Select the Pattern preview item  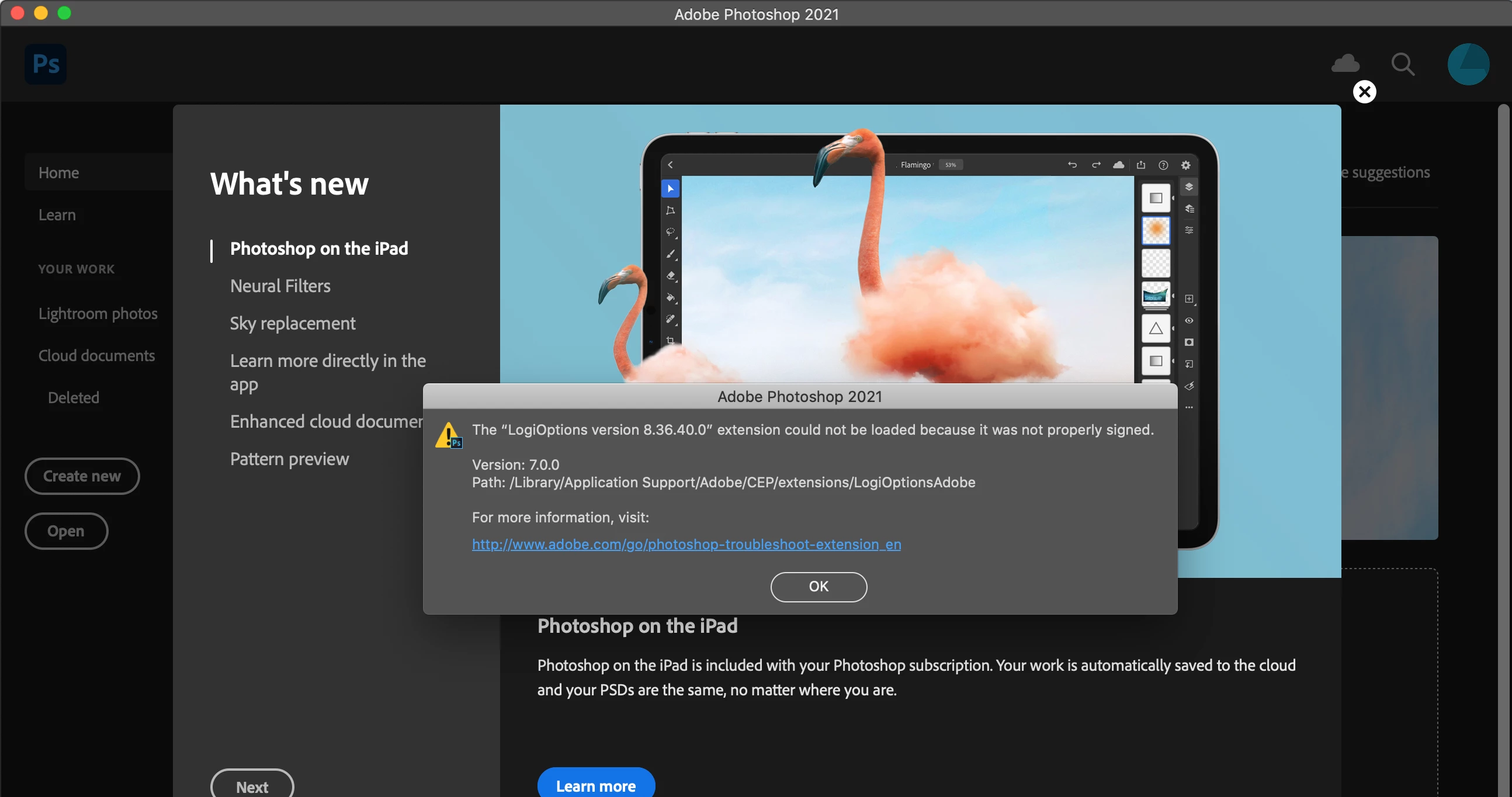pyautogui.click(x=289, y=459)
